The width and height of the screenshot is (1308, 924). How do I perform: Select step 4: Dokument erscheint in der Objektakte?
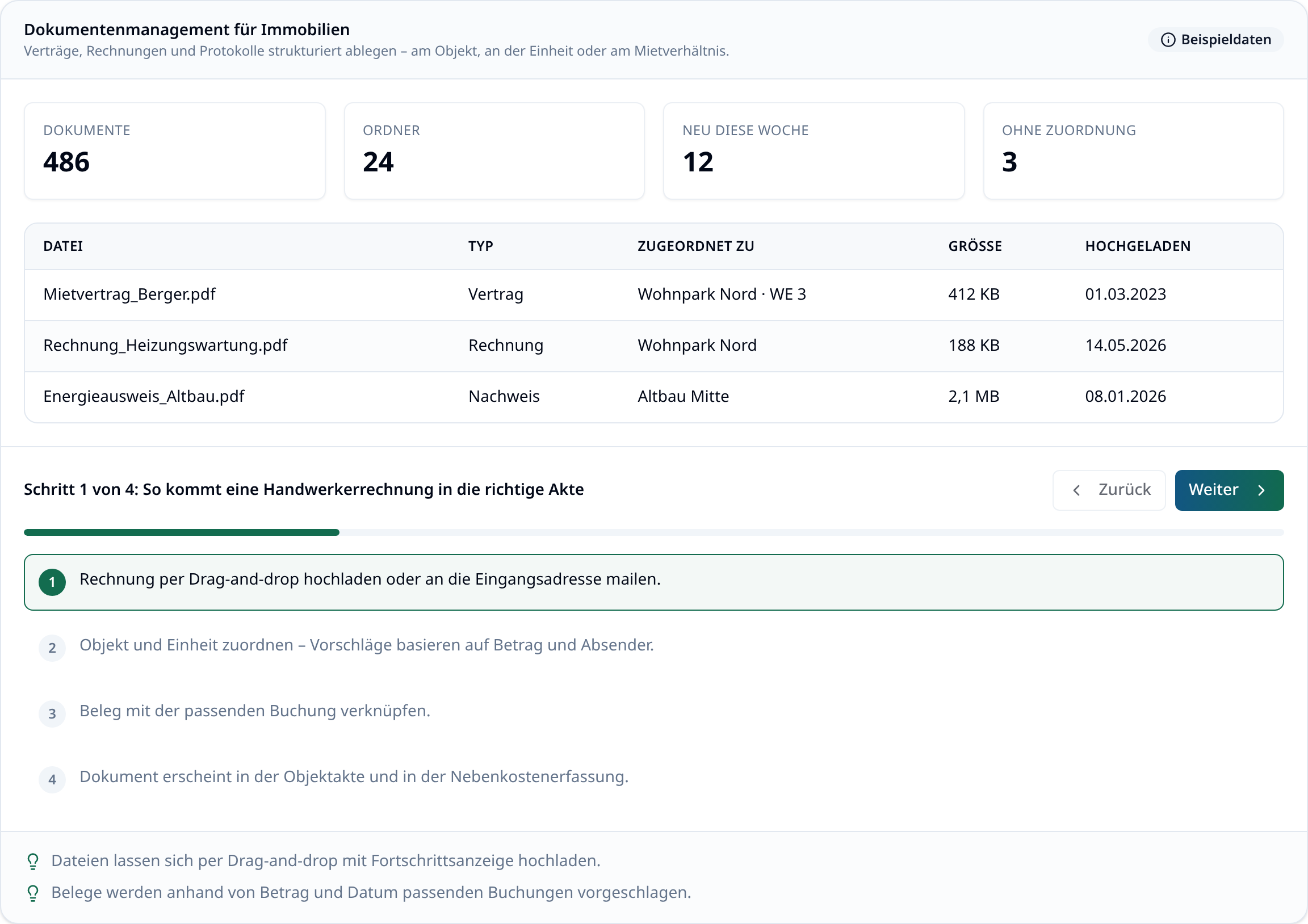click(x=654, y=780)
